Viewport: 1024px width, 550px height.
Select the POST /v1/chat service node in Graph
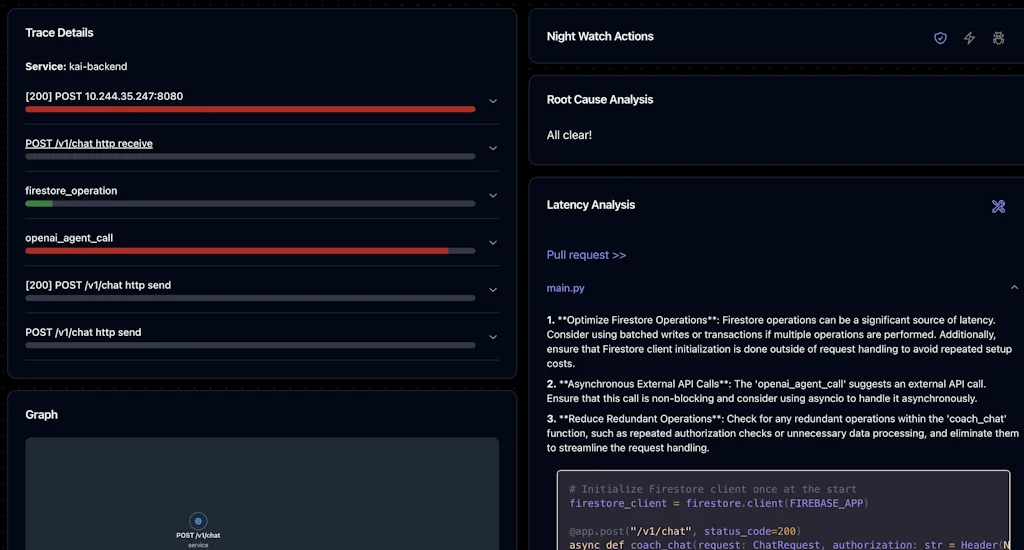coord(198,521)
